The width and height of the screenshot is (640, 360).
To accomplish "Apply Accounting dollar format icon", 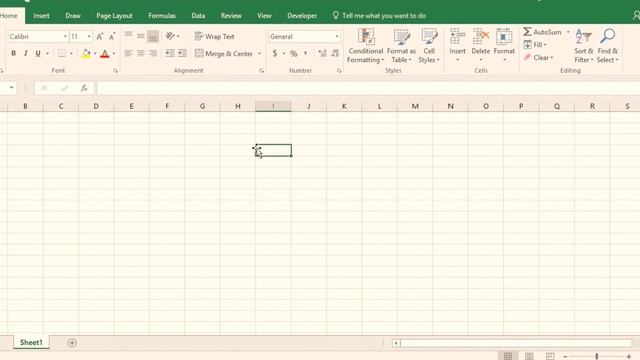I will 275,53.
